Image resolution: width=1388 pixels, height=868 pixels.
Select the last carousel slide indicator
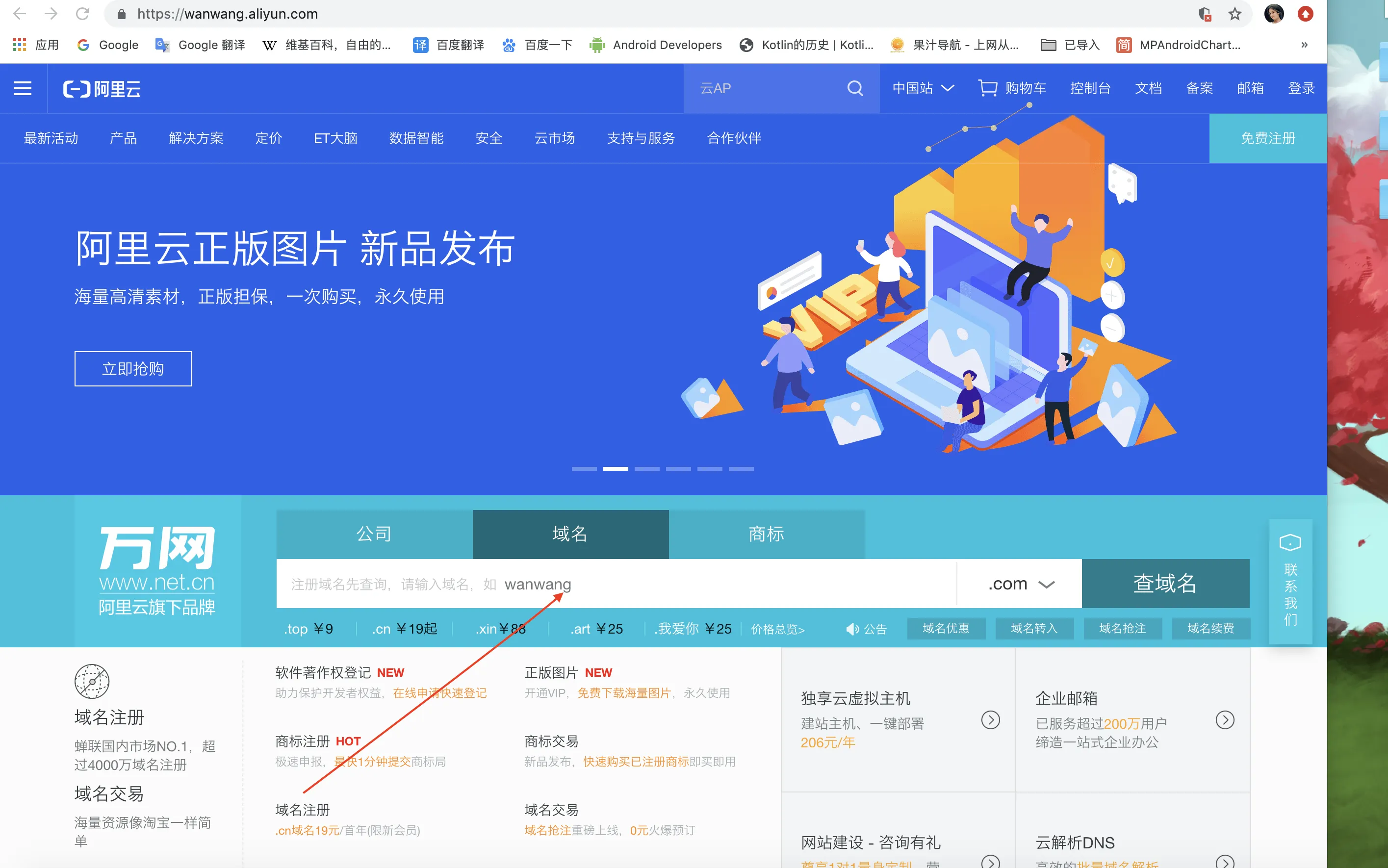tap(741, 469)
